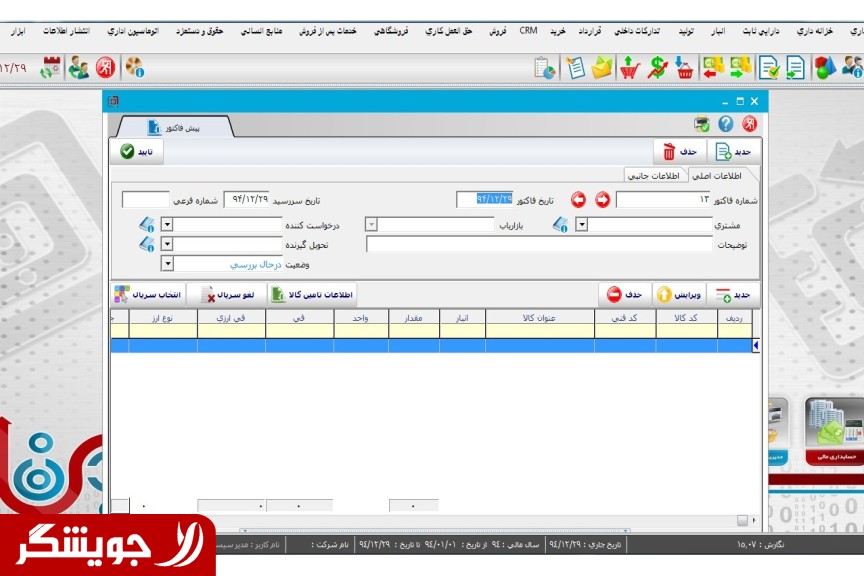Image resolution: width=864 pixels, height=576 pixels.
Task: Click the printer icon in the form header
Action: 702,125
